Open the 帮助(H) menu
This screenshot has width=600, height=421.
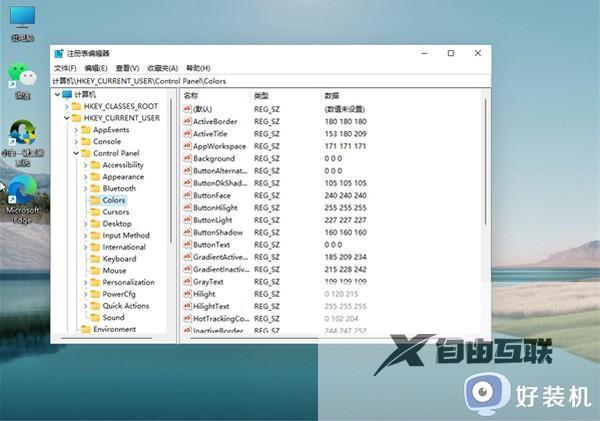point(198,68)
